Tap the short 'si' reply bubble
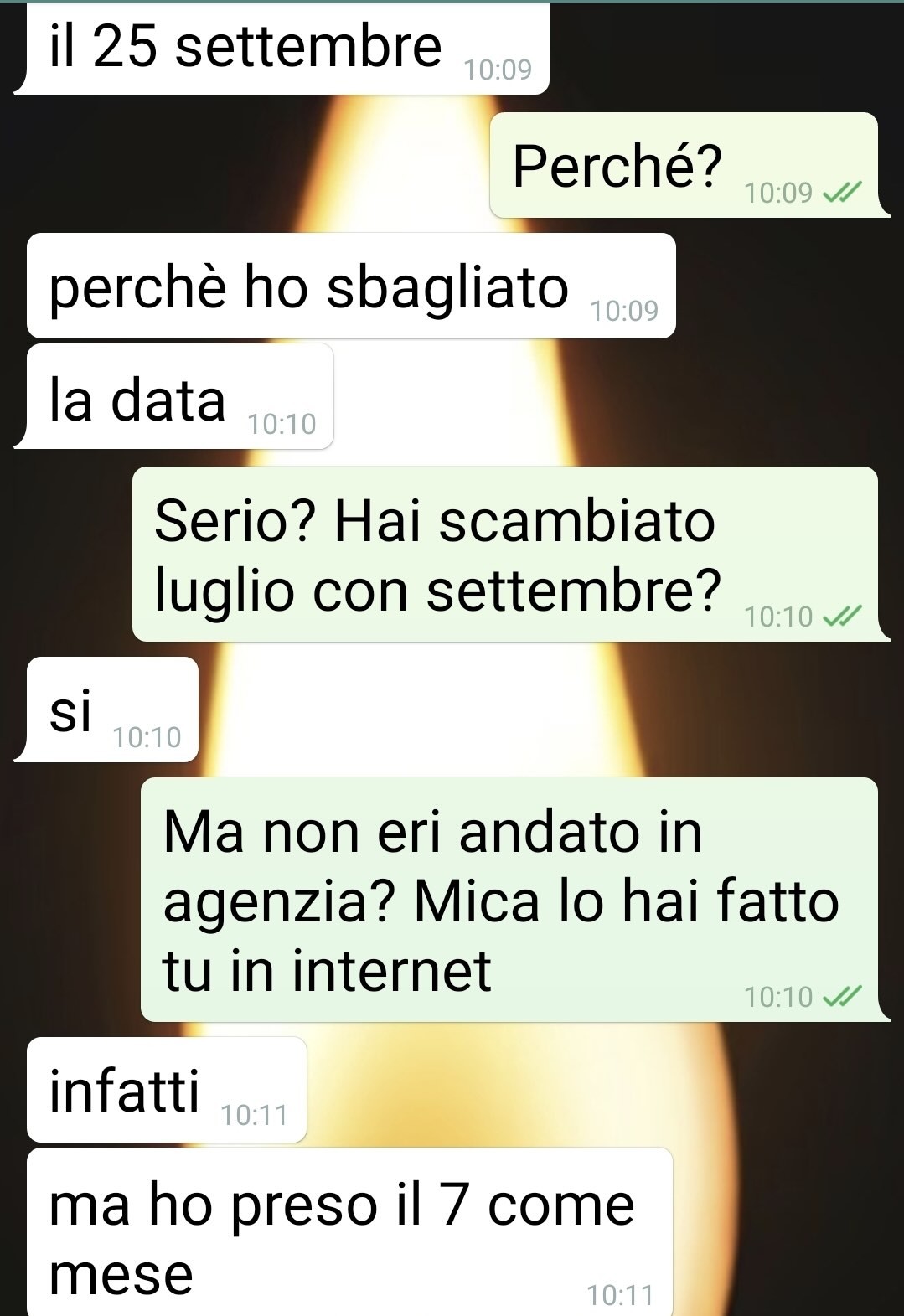Viewport: 904px width, 1316px height. click(106, 710)
